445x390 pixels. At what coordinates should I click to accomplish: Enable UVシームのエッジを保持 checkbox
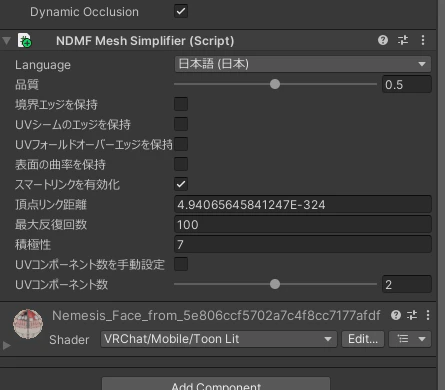[181, 124]
